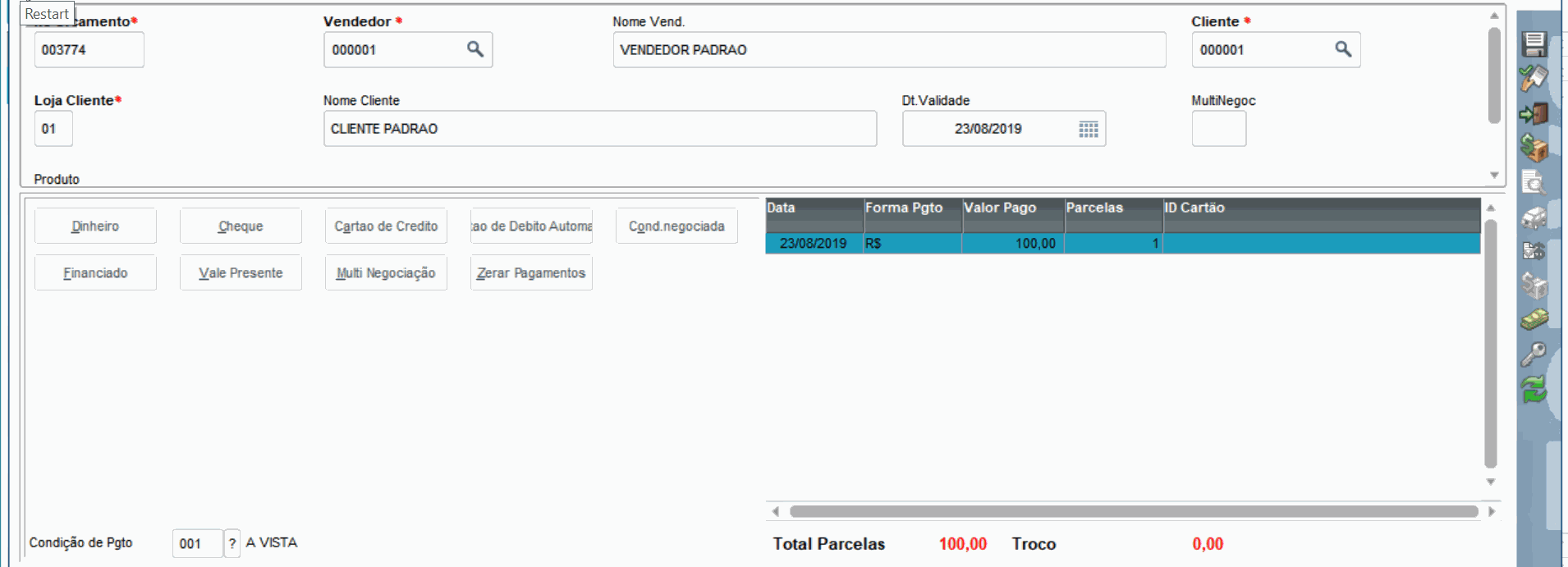Open Vendedor lookup magnifier

click(x=475, y=49)
